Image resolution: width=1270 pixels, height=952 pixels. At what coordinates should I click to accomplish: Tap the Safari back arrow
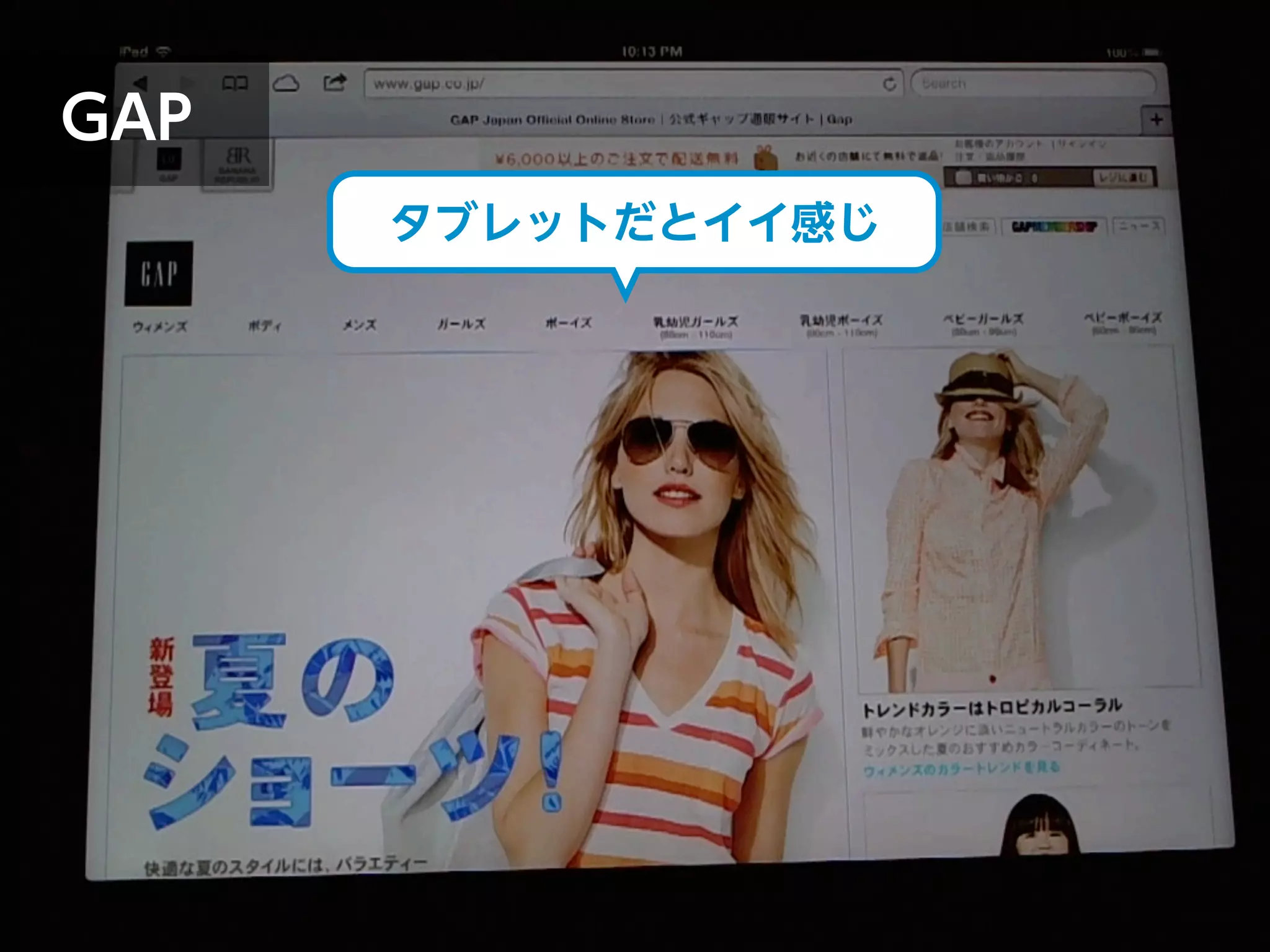click(141, 82)
